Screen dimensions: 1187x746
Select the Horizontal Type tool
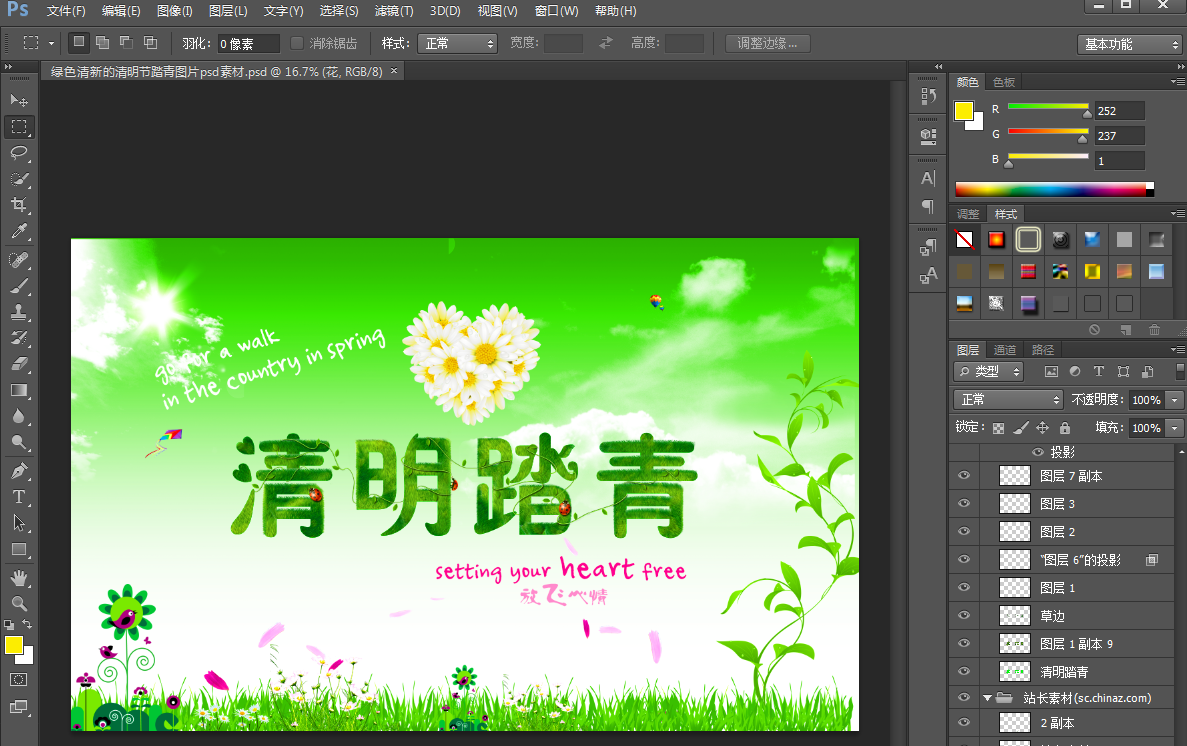pyautogui.click(x=19, y=497)
